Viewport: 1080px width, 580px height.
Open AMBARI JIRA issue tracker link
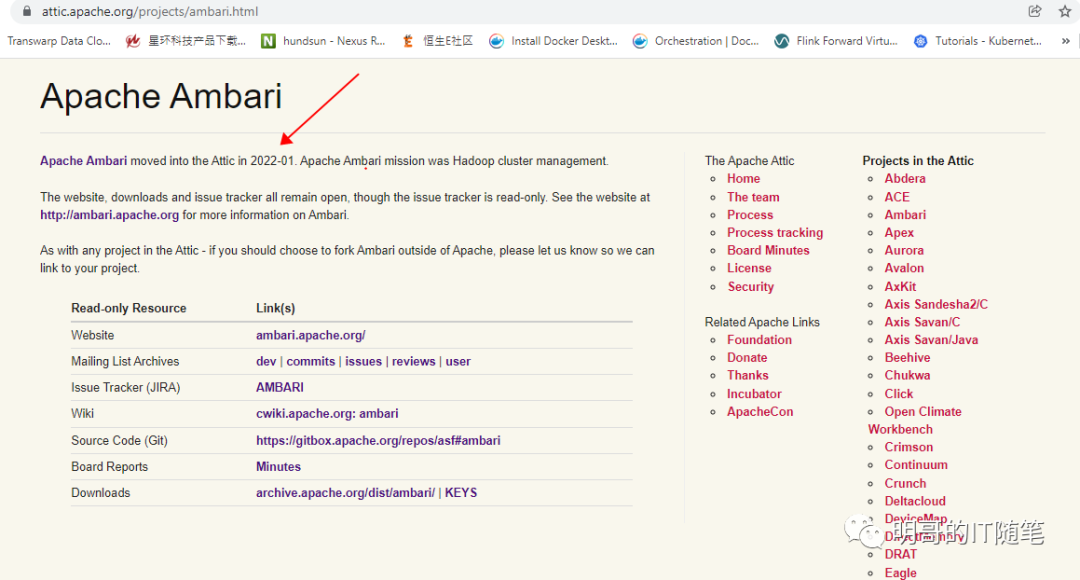point(280,388)
